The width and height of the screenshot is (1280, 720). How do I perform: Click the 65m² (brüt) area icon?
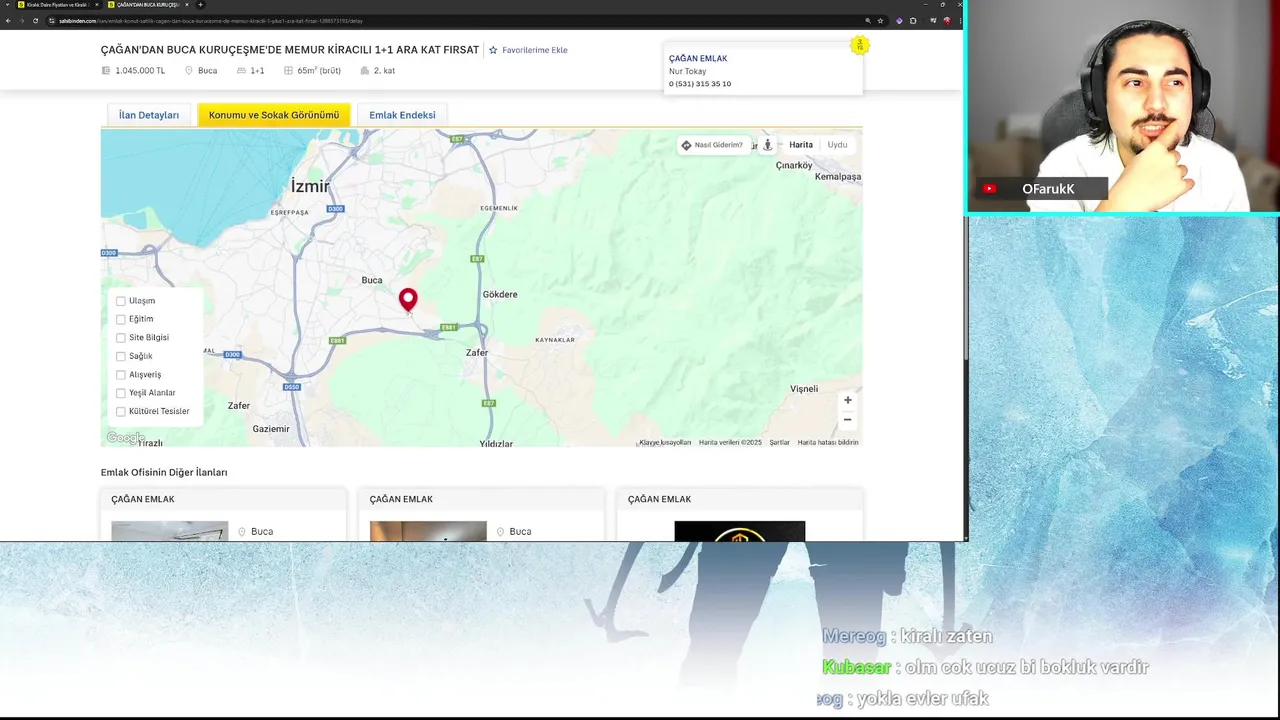(288, 71)
